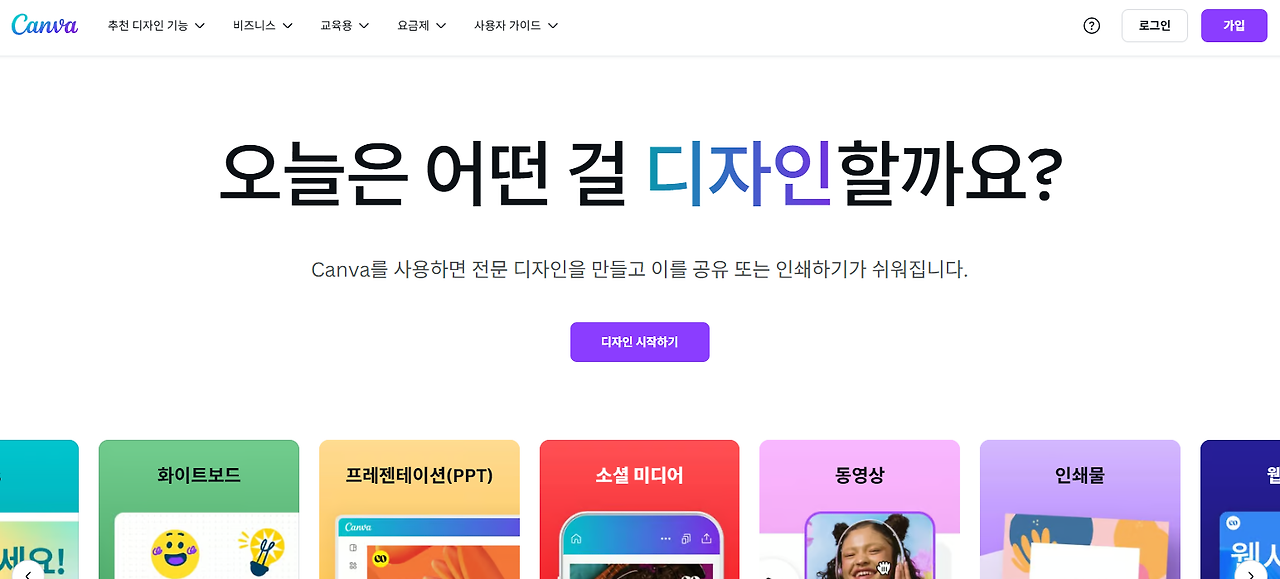Click the Canva logo
Viewport: 1280px width, 579px height.
coord(45,25)
